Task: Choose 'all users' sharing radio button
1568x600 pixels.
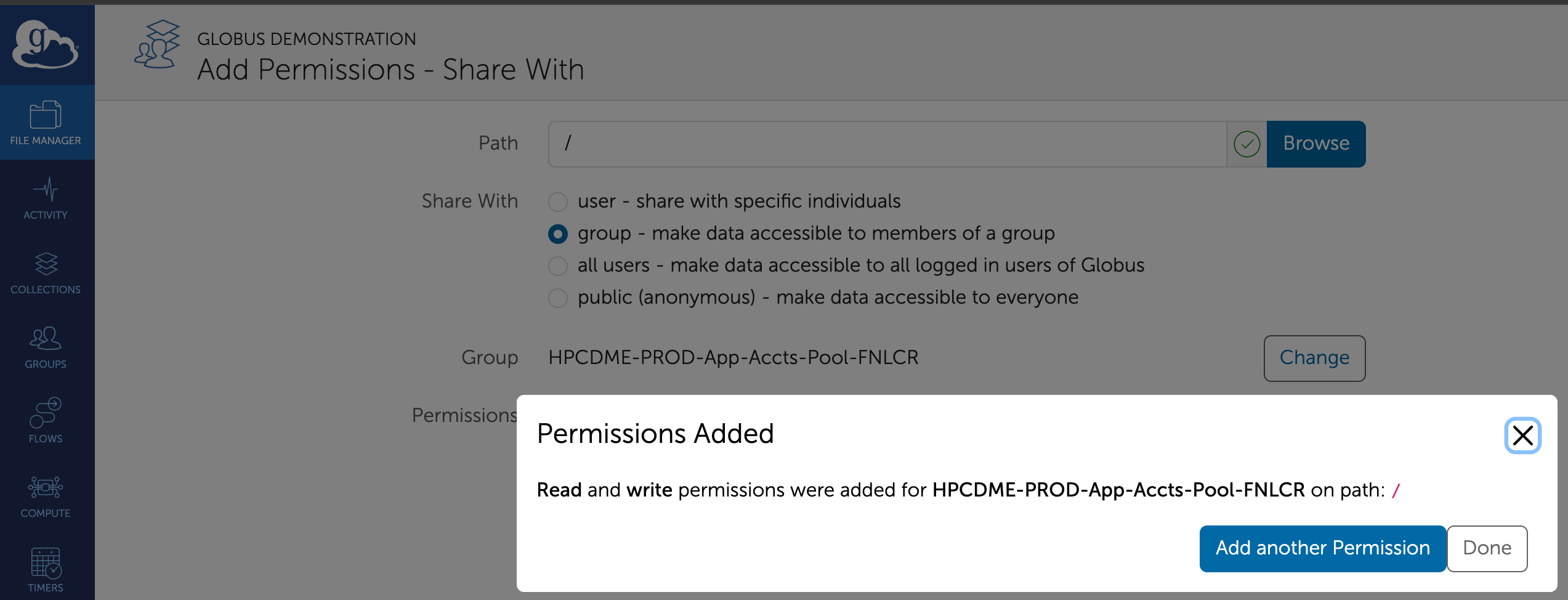Action: pyautogui.click(x=558, y=266)
